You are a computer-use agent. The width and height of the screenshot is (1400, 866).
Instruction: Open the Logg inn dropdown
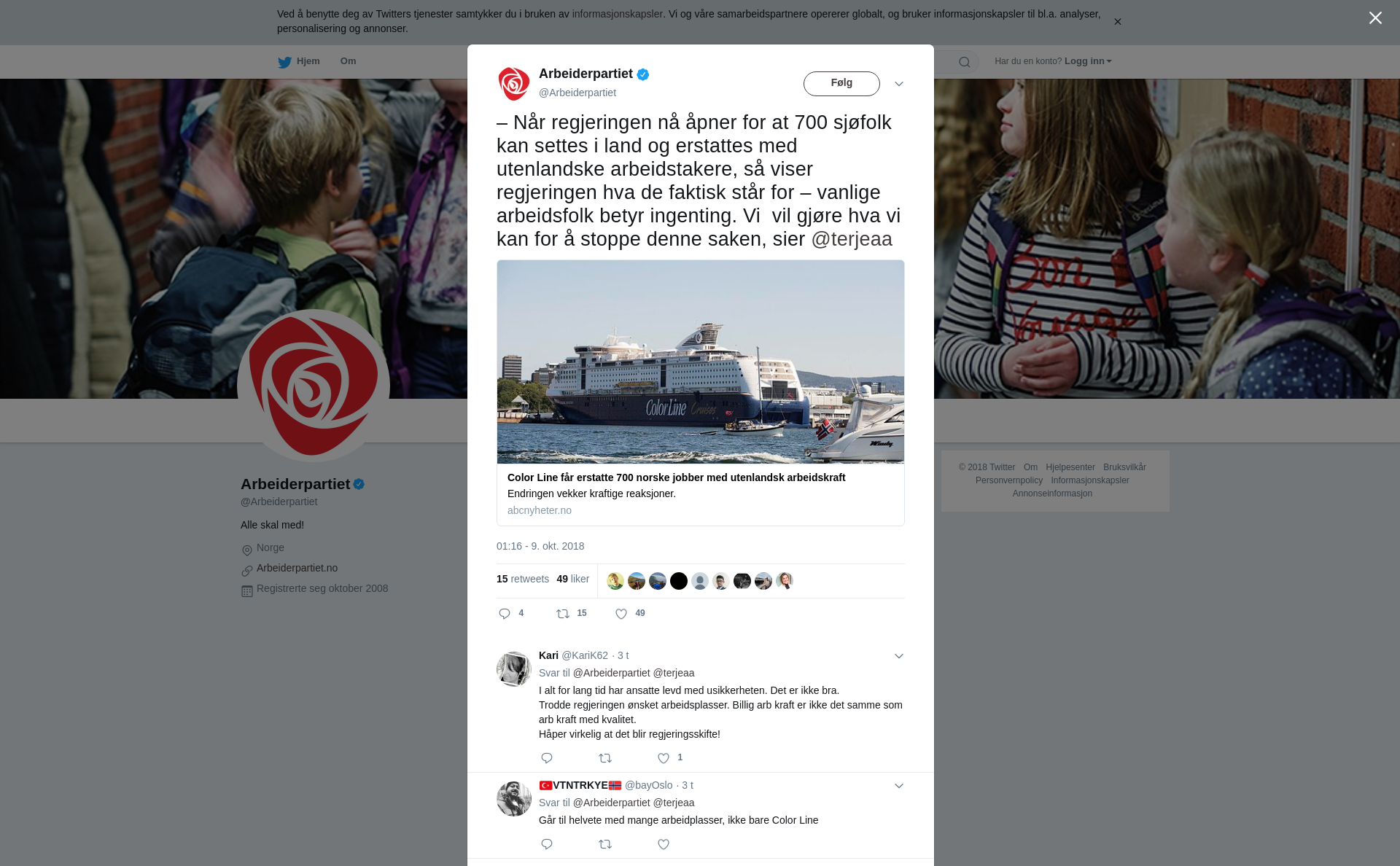point(1088,61)
